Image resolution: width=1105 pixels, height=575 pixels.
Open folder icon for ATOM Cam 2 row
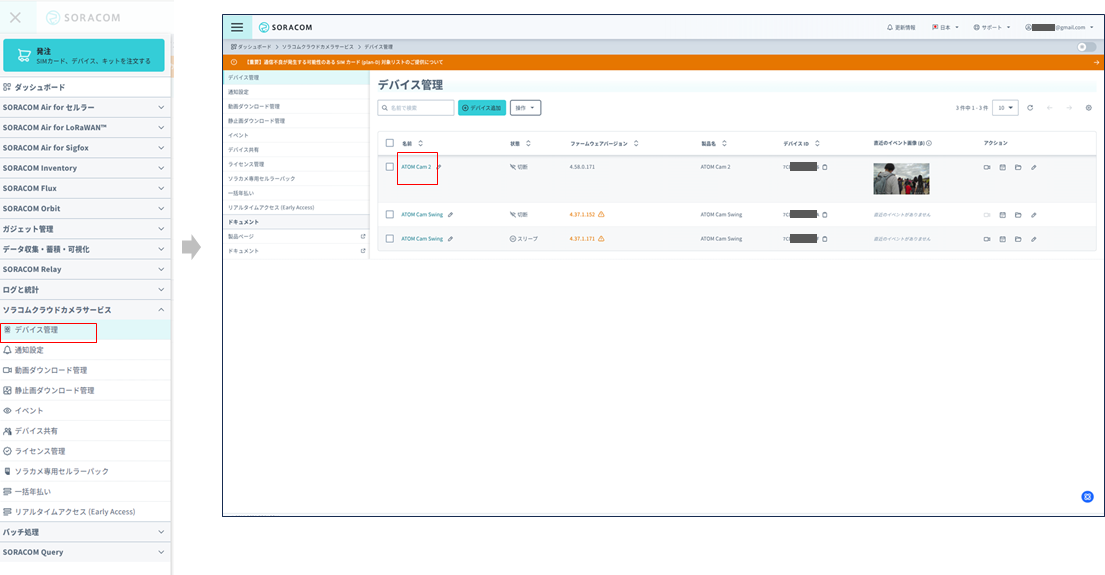click(x=1018, y=168)
